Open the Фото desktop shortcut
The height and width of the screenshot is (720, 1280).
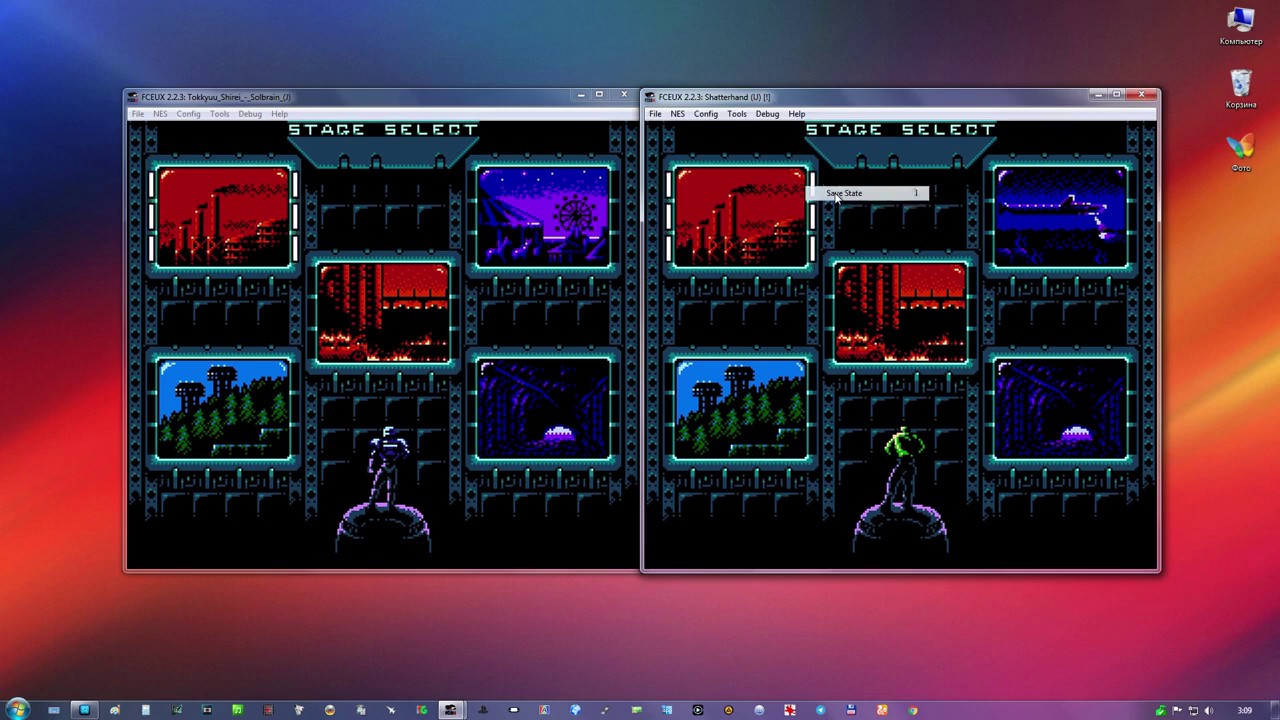pos(1240,153)
